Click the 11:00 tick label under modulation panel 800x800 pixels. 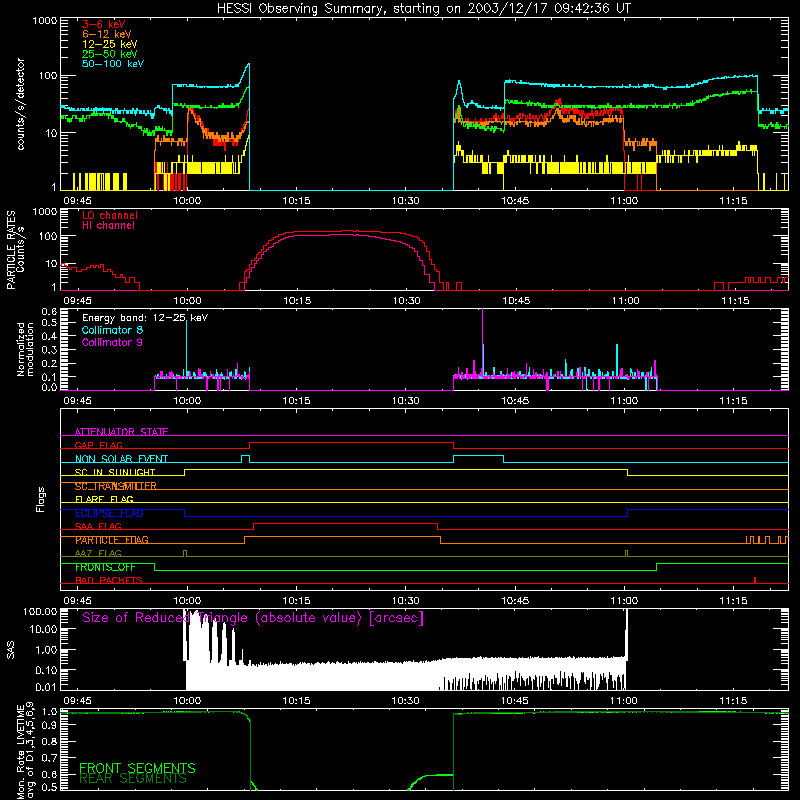[x=624, y=401]
